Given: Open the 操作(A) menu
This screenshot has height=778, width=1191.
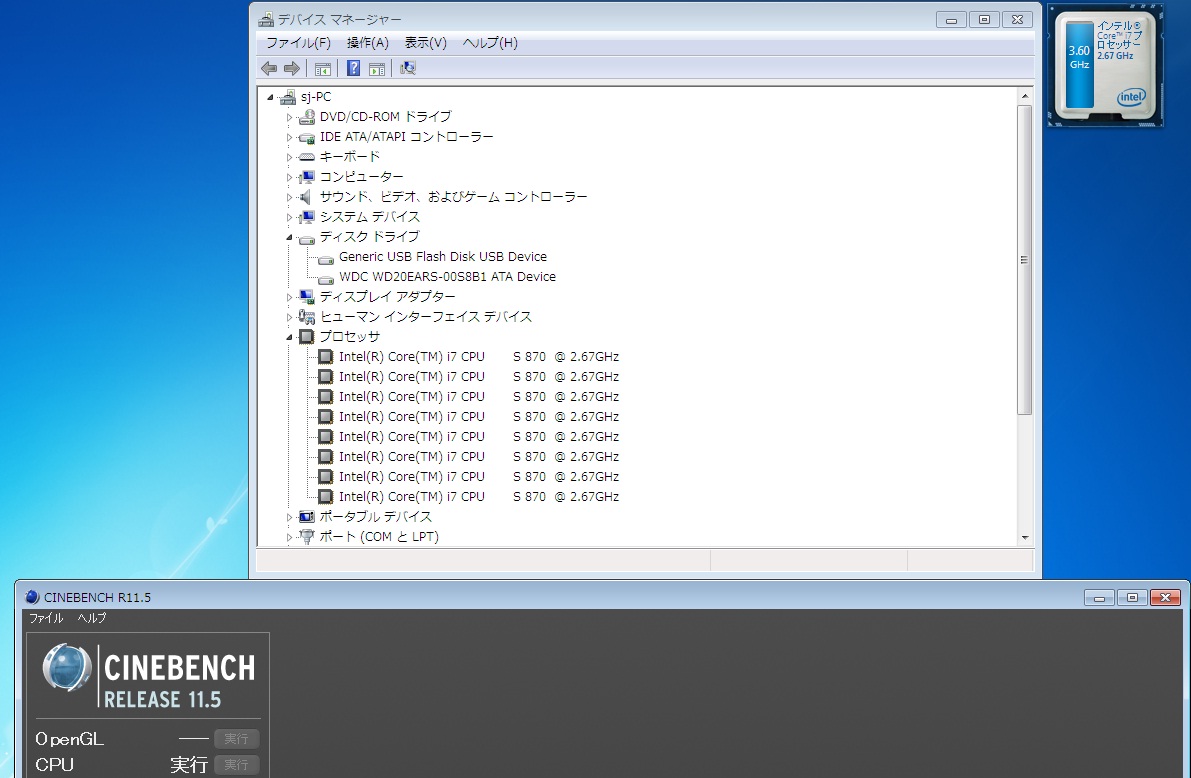Looking at the screenshot, I should tap(368, 43).
